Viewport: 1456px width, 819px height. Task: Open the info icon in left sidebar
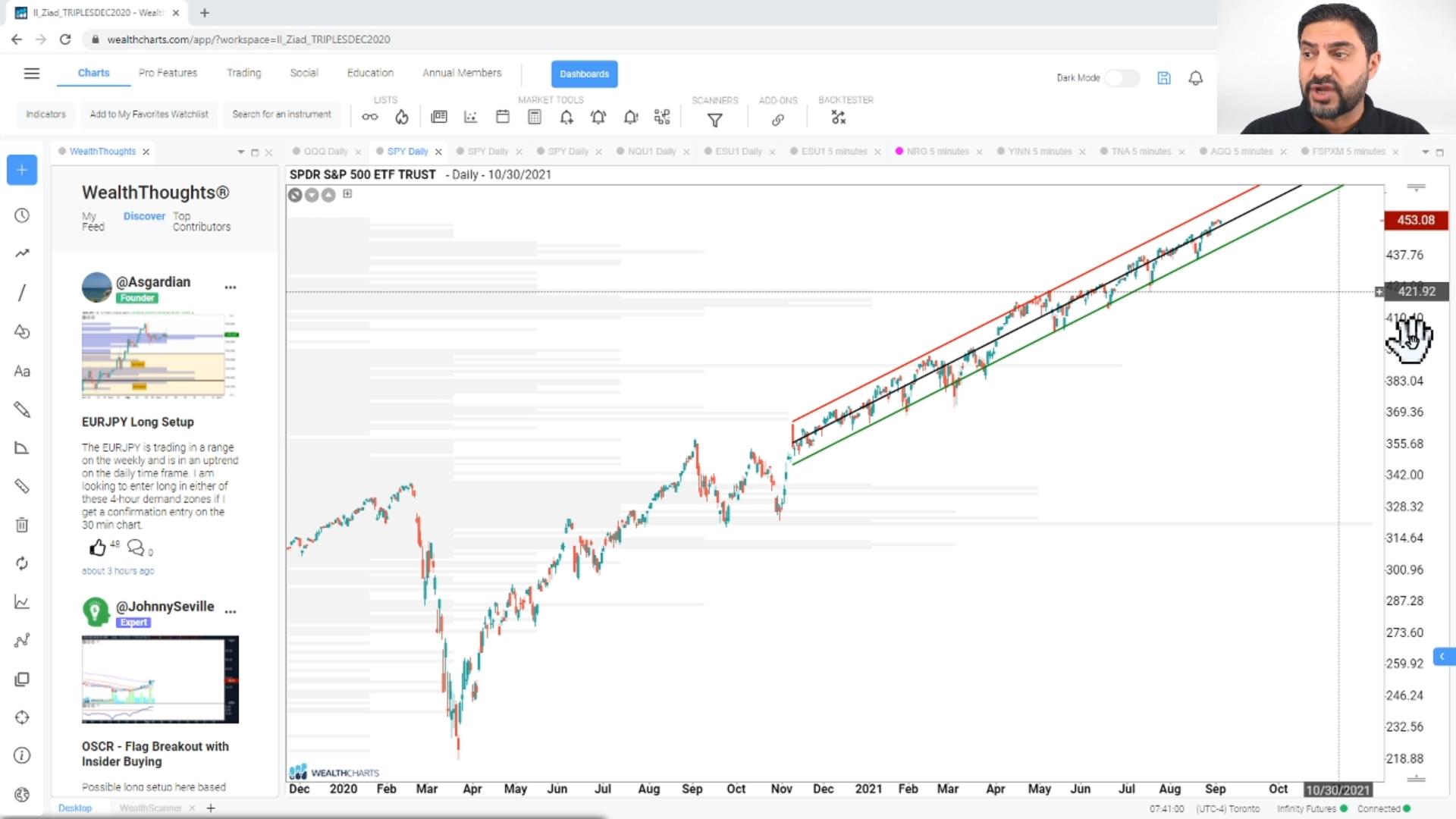pos(22,756)
